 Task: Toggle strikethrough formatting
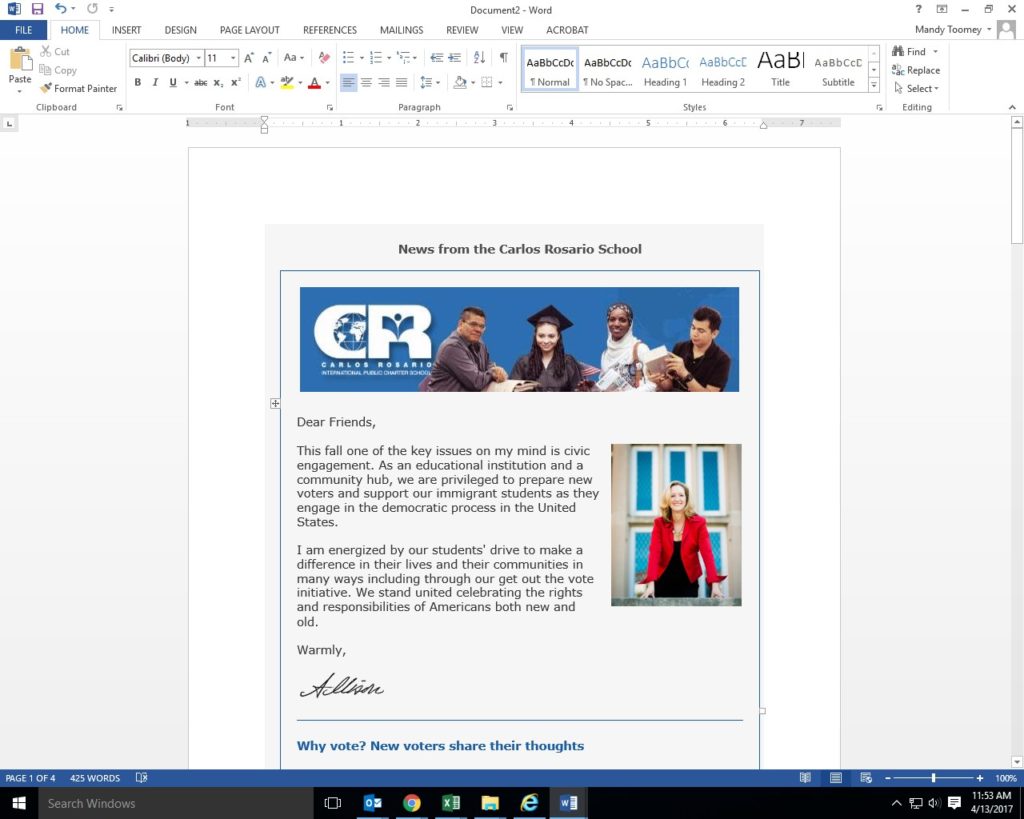pyautogui.click(x=200, y=82)
